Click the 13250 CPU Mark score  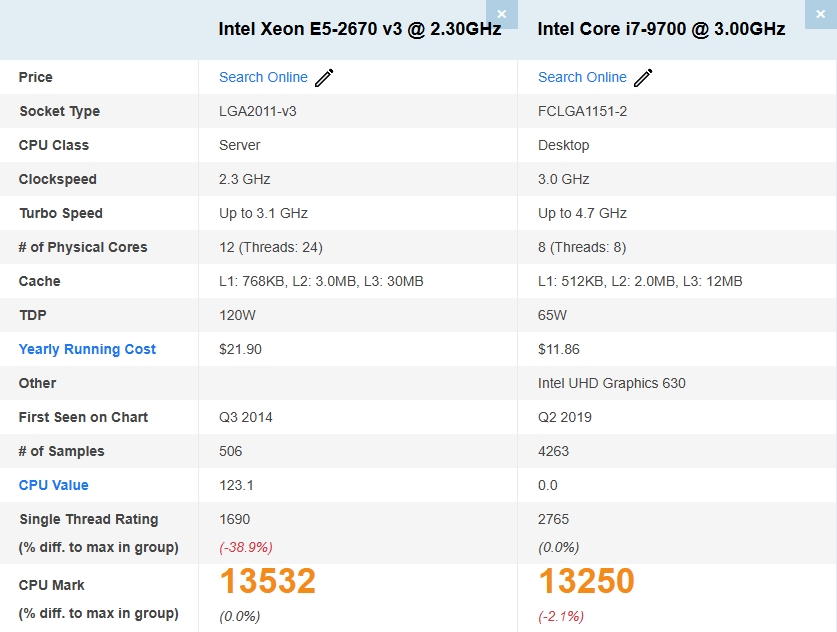[587, 581]
